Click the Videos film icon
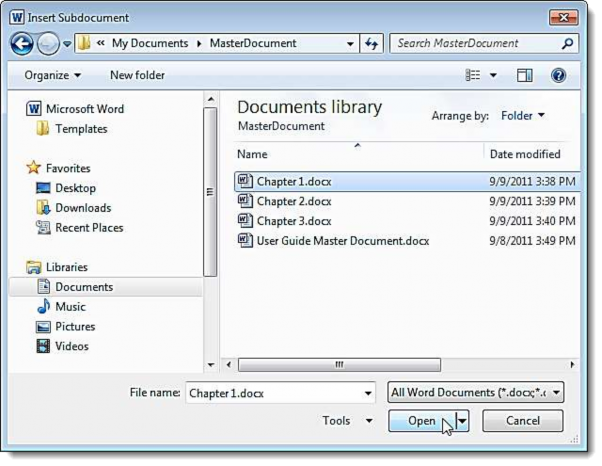The image size is (602, 466). pyautogui.click(x=43, y=346)
